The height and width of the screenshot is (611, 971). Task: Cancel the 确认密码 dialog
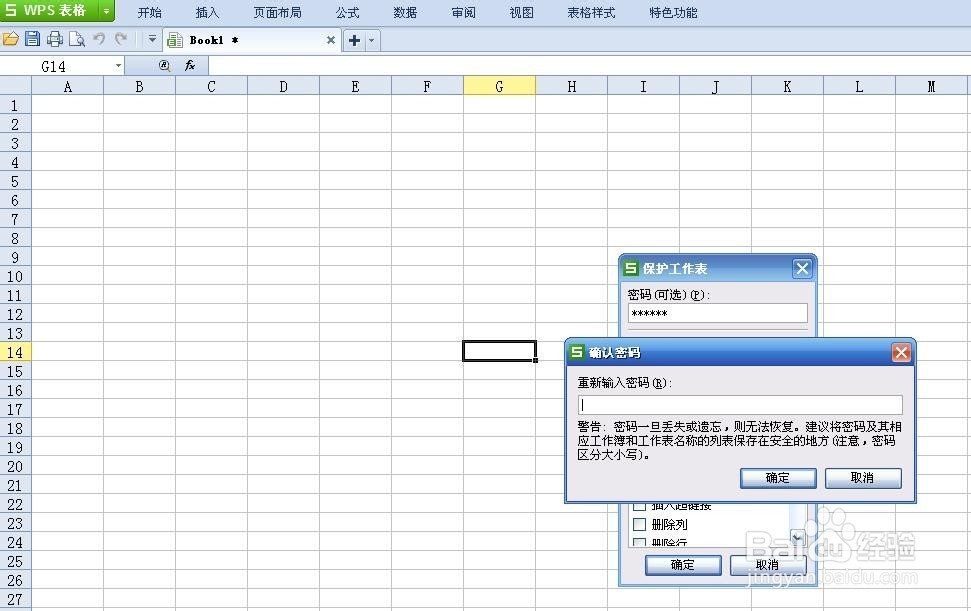(862, 478)
